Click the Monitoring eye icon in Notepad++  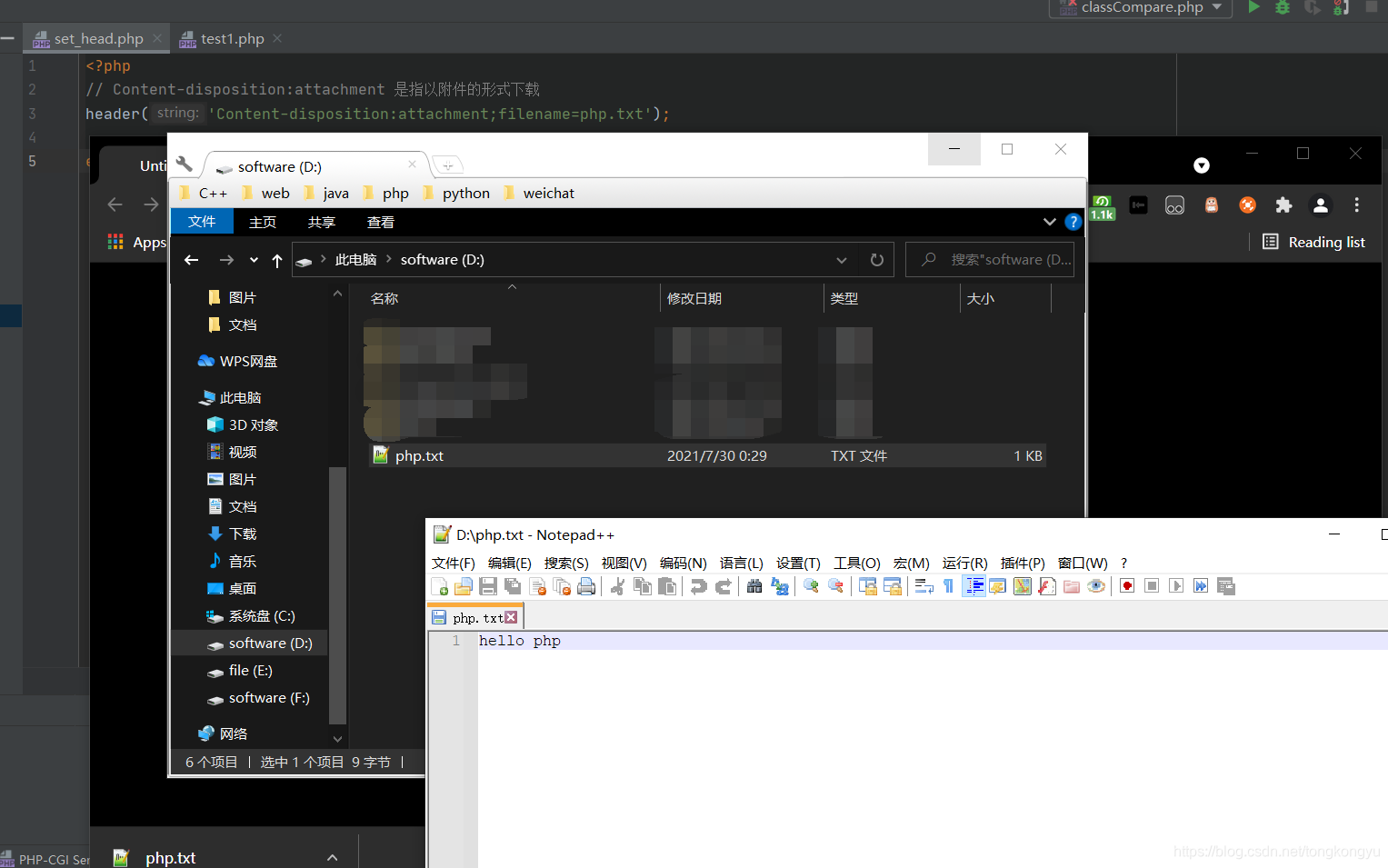click(1096, 586)
